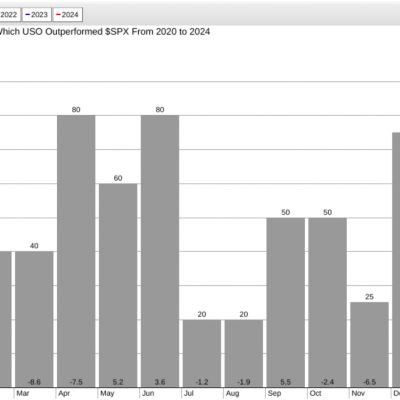
Task: Select the November bar labeled 25
Action: (x=370, y=345)
